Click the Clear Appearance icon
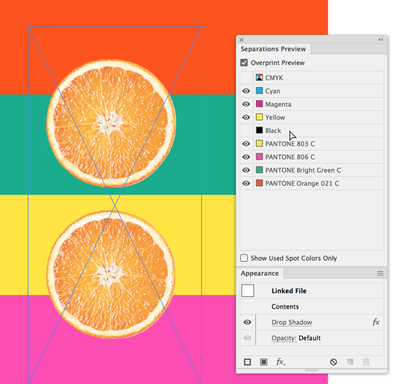 [333, 362]
